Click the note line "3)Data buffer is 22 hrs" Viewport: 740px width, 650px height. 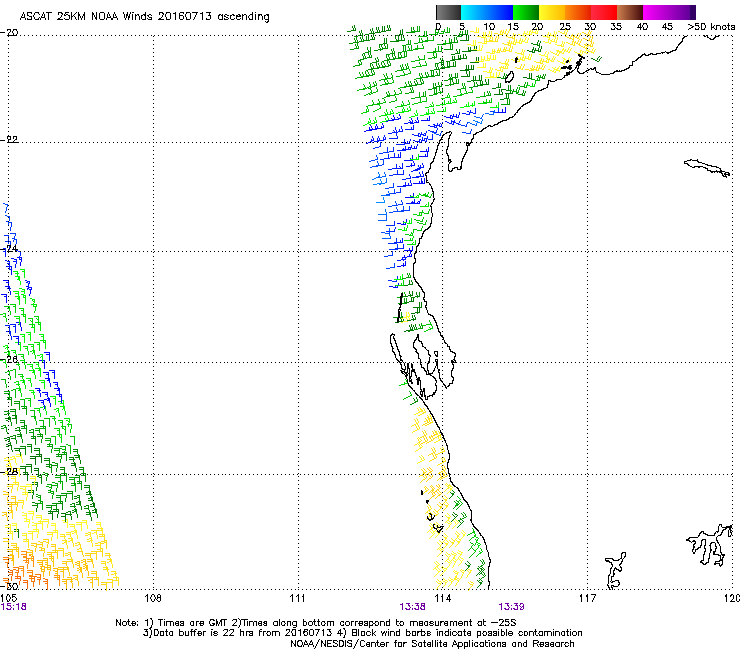tap(362, 633)
